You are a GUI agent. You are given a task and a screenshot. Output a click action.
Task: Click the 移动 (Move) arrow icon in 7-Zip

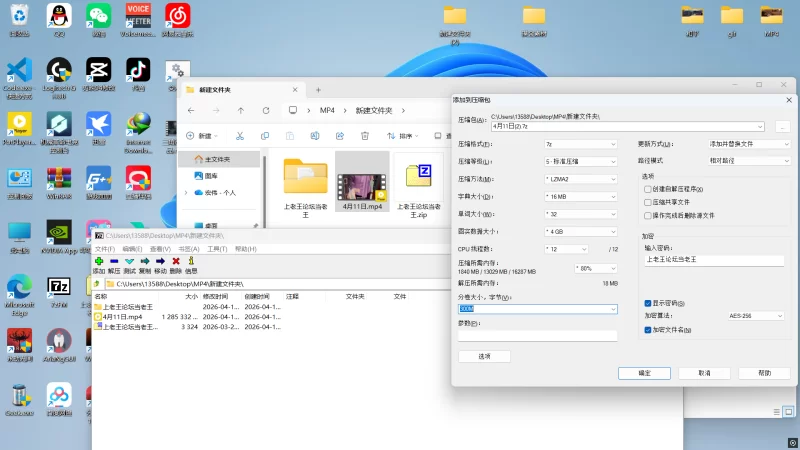tap(160, 261)
